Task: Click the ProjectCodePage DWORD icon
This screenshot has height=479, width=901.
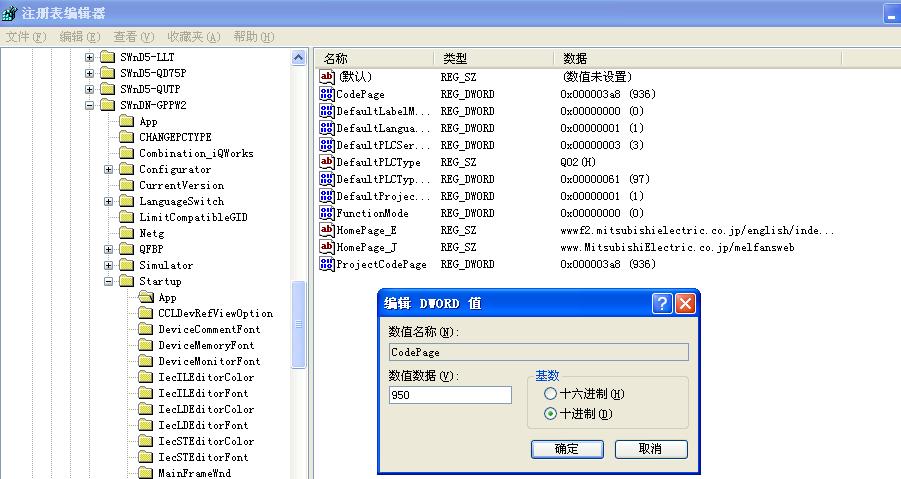Action: 327,264
